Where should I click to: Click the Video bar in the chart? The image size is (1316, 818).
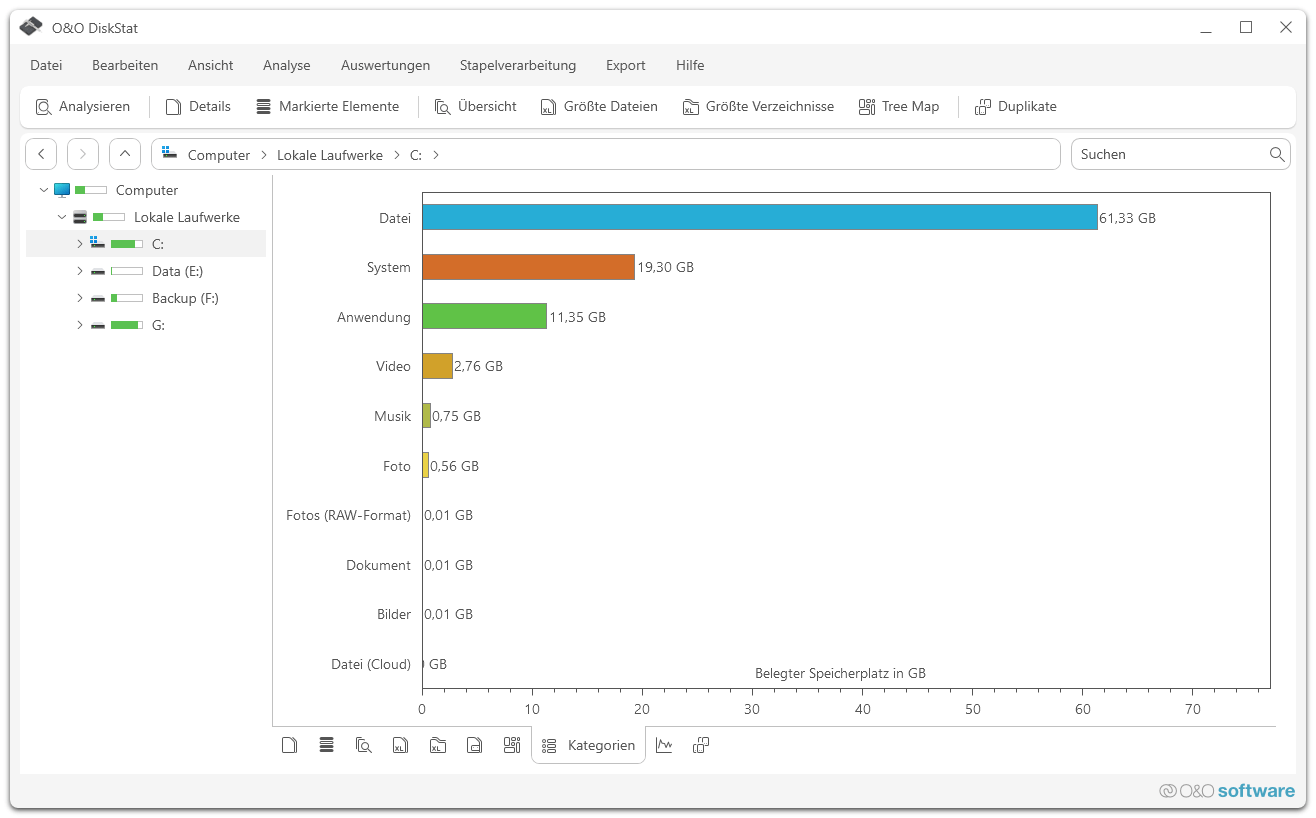point(438,366)
